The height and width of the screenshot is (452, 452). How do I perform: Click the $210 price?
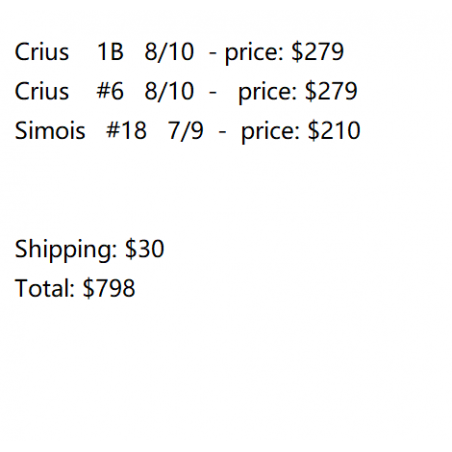click(x=334, y=130)
